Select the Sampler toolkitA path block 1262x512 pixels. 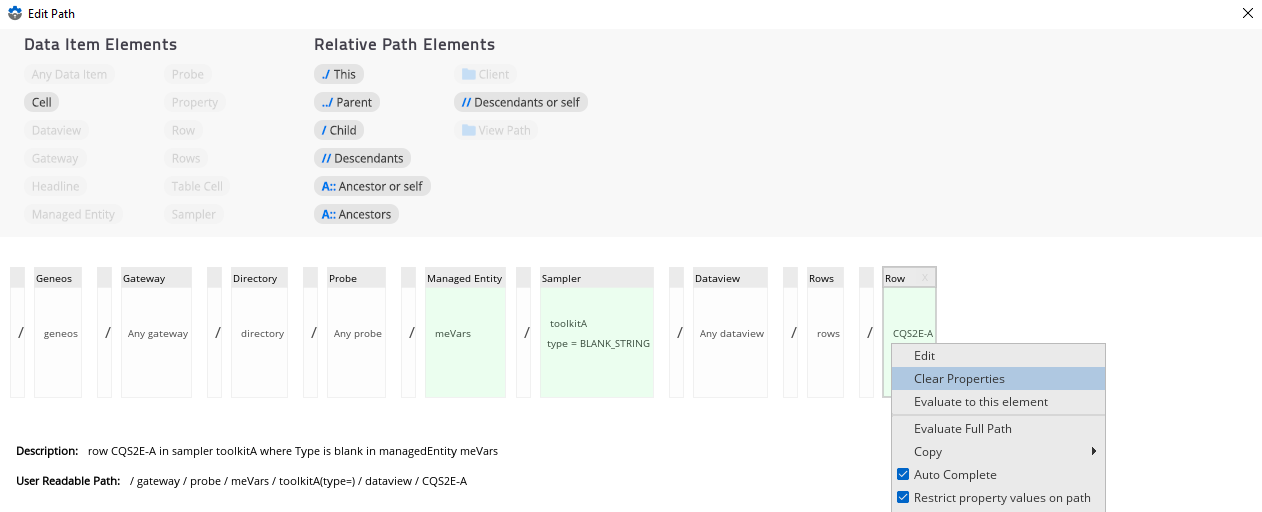pyautogui.click(x=596, y=333)
